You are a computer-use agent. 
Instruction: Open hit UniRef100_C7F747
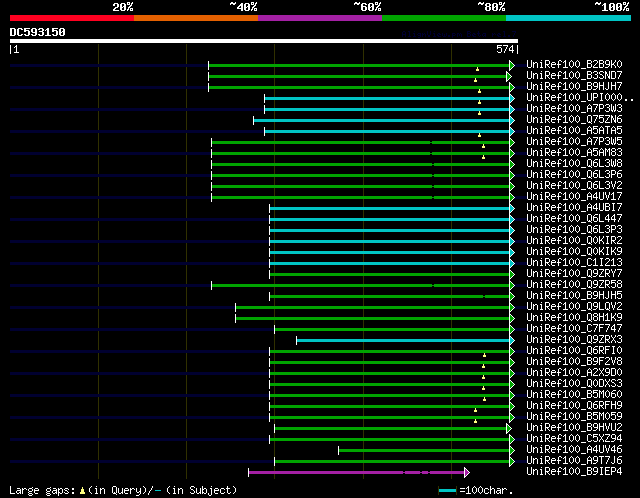(574, 329)
